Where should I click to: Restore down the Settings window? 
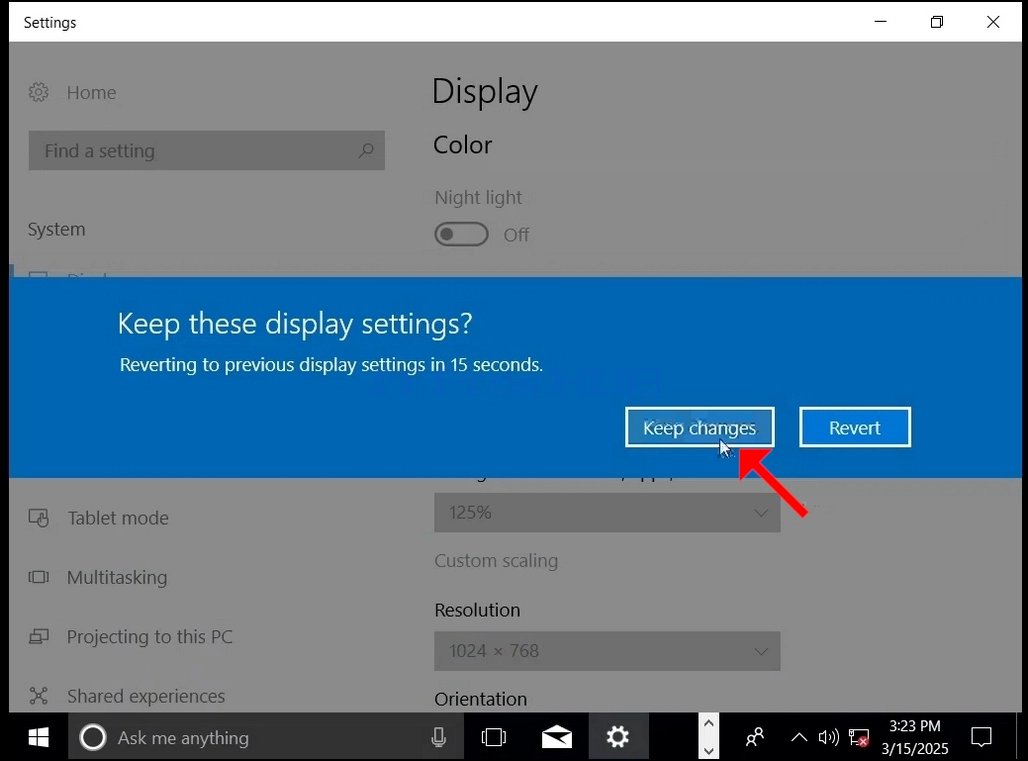coord(937,22)
